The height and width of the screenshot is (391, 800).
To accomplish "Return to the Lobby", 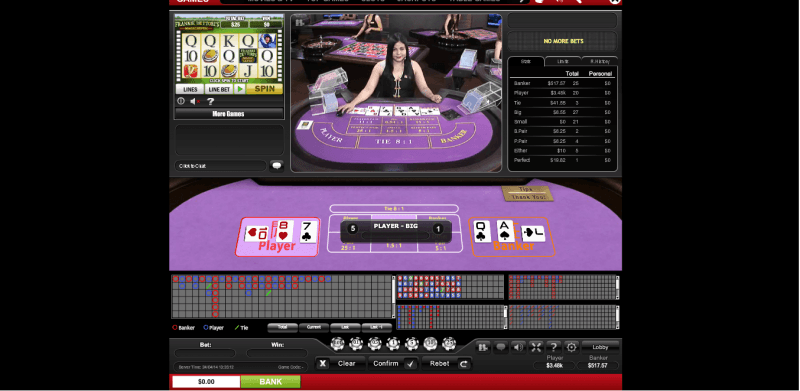I will (x=601, y=347).
